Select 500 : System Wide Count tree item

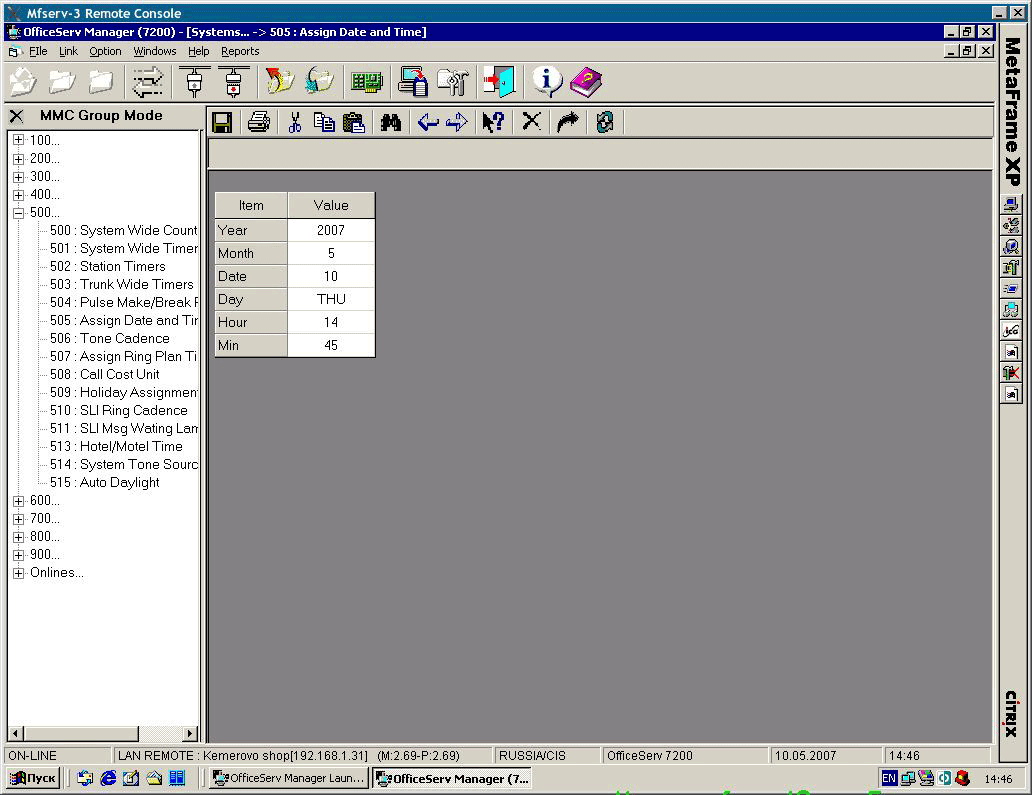tap(123, 230)
